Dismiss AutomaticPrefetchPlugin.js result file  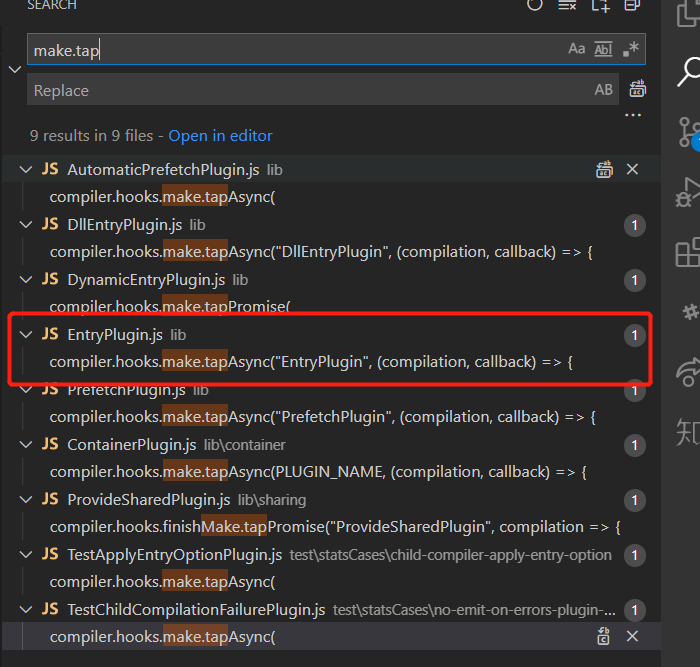click(x=632, y=169)
